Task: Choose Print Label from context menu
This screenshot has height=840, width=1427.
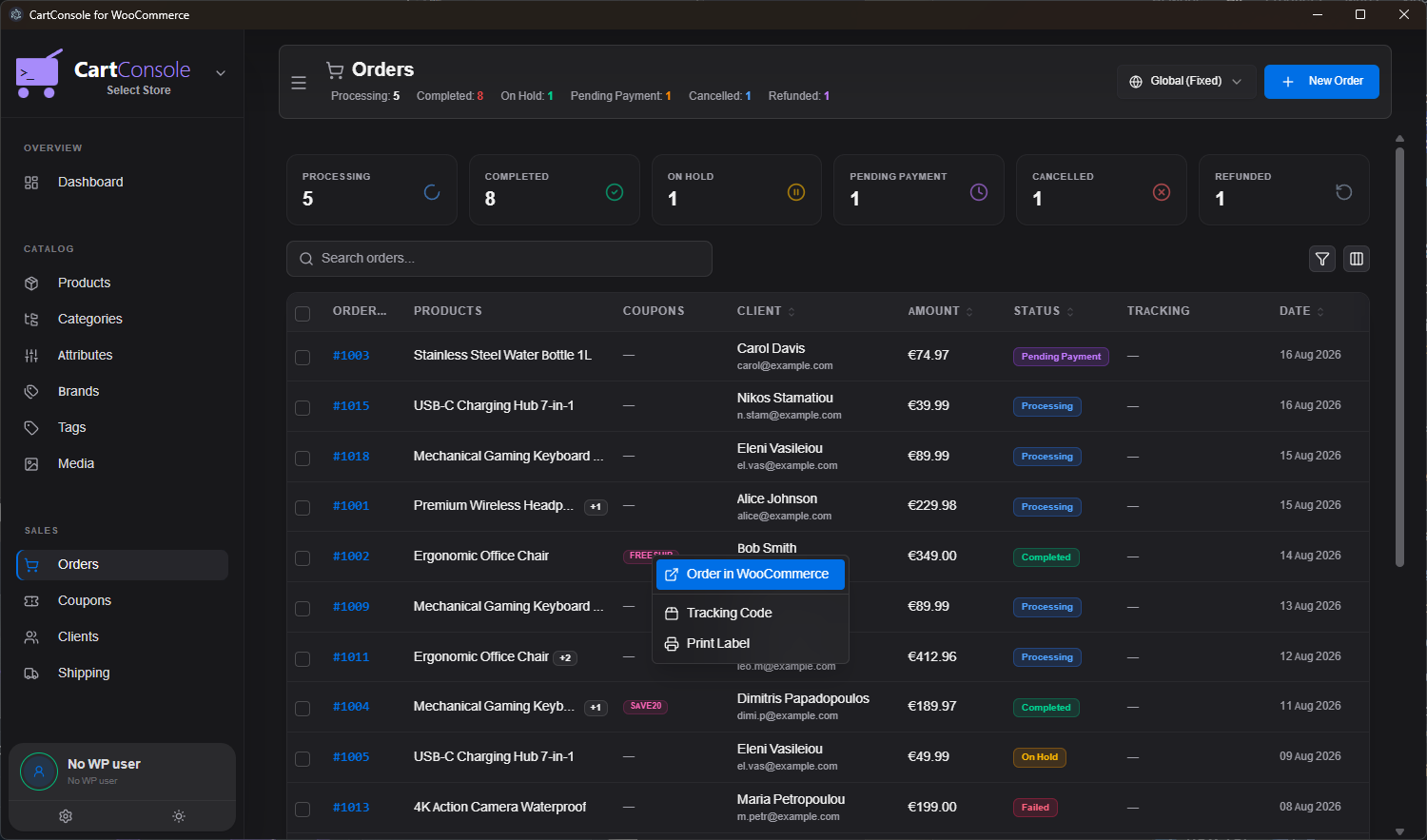Action: coord(751,644)
